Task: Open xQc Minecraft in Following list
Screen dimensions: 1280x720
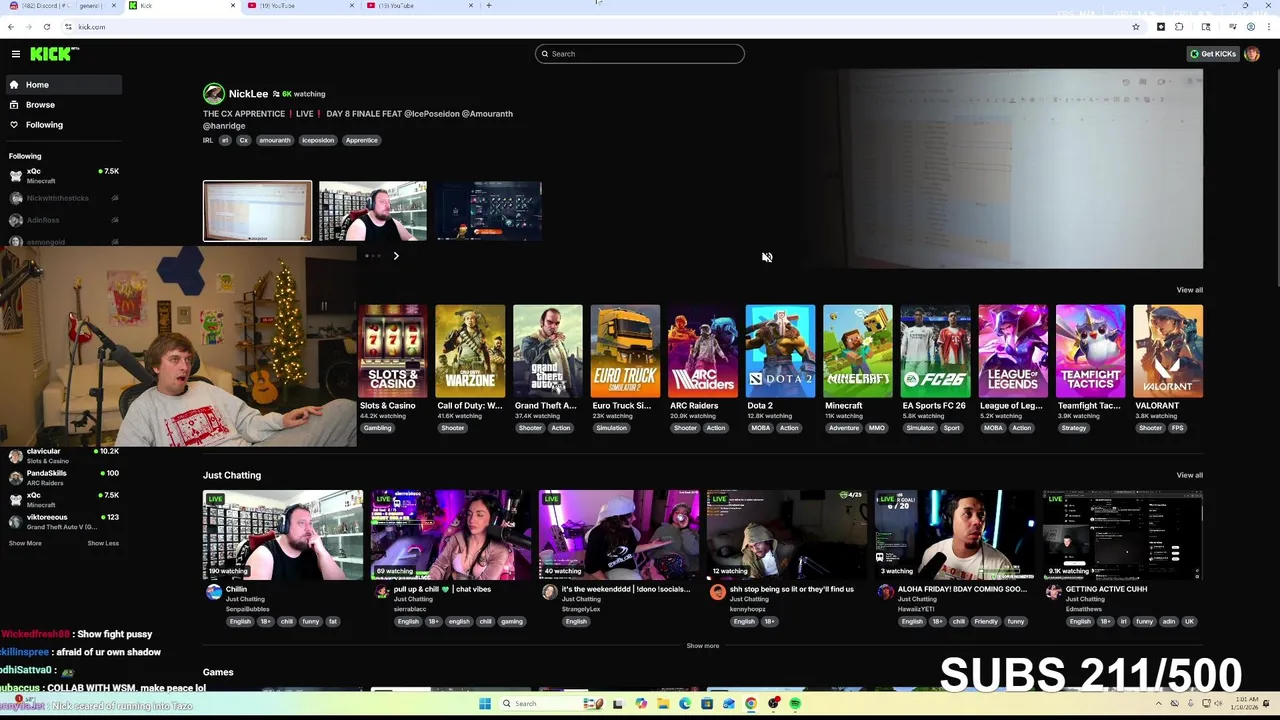Action: 64,176
